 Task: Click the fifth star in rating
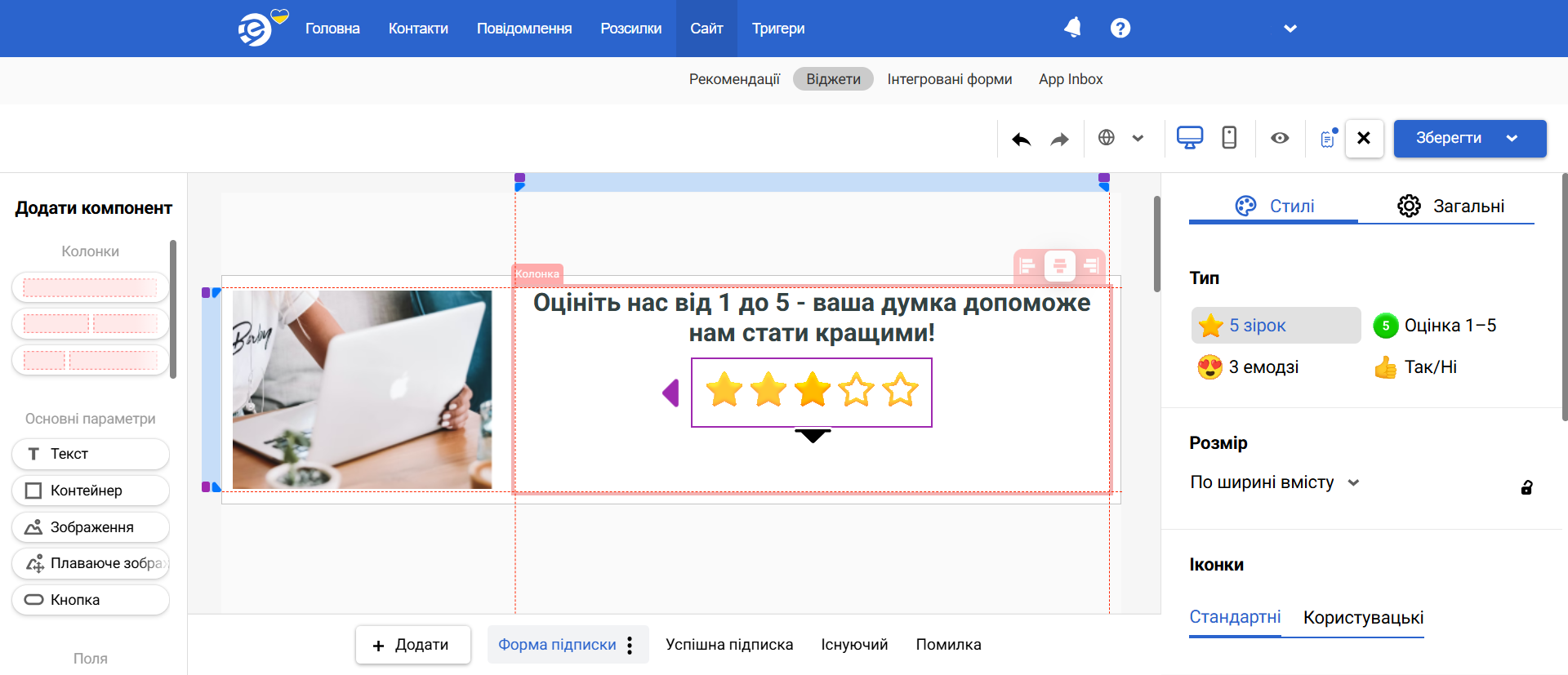(x=901, y=390)
